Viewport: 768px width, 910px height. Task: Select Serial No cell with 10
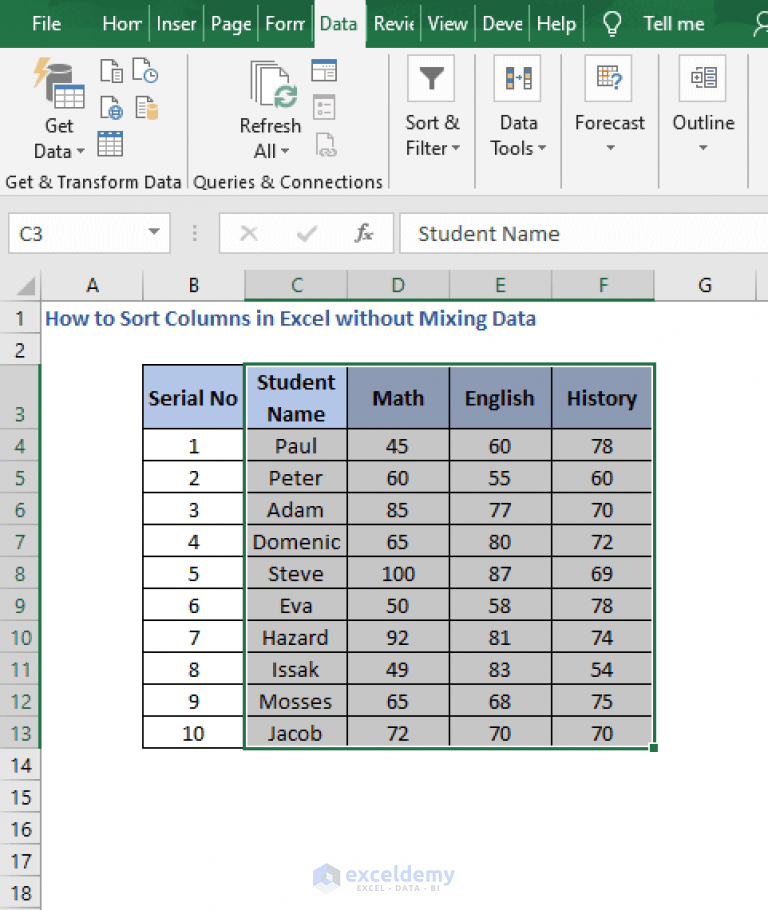(193, 733)
